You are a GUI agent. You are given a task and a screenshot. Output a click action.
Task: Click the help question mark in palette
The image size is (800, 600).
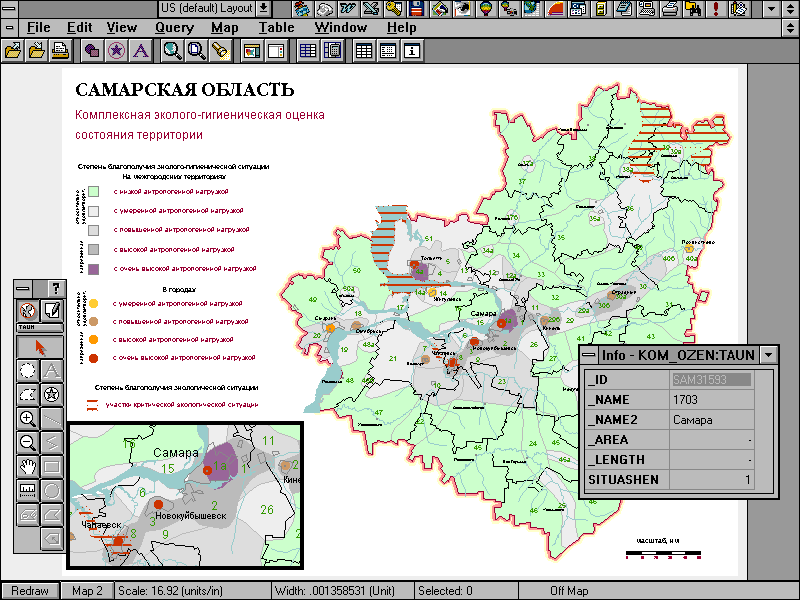(x=55, y=288)
